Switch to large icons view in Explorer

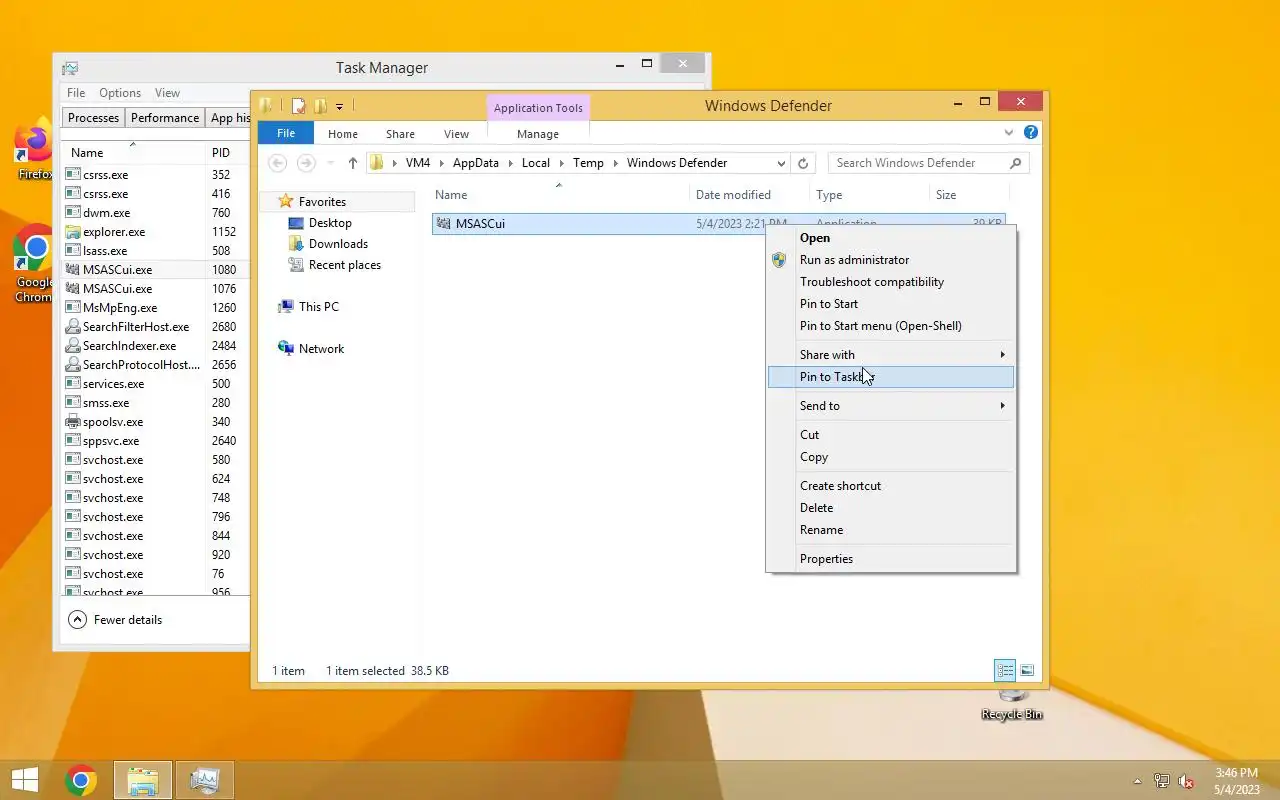1027,670
